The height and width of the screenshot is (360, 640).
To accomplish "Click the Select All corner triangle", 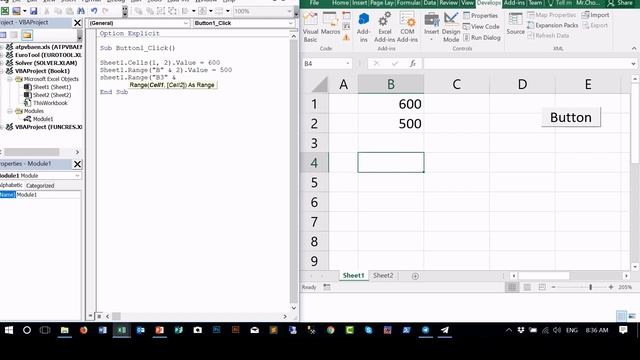I will pyautogui.click(x=319, y=84).
